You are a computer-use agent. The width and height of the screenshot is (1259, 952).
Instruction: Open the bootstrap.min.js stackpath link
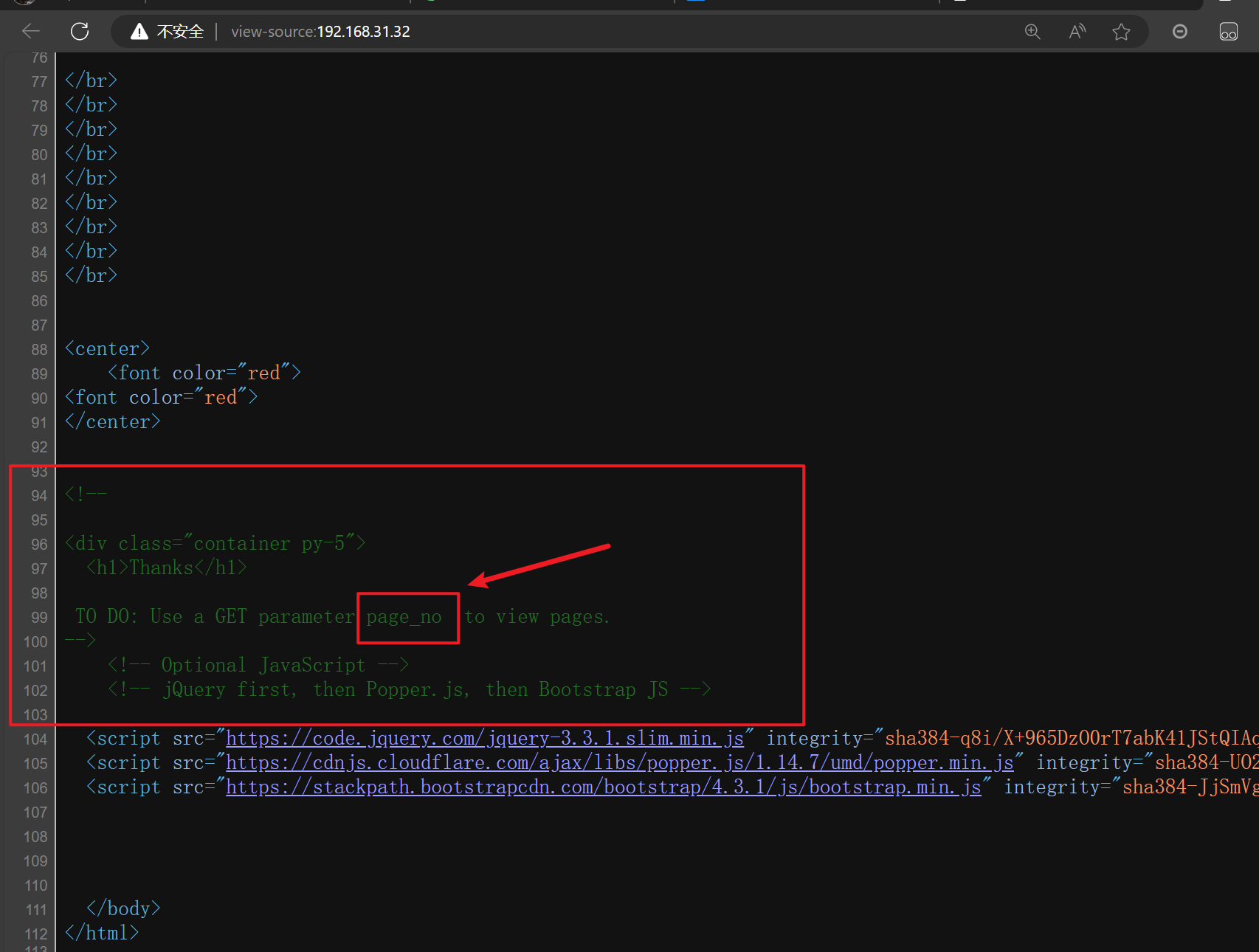(604, 787)
